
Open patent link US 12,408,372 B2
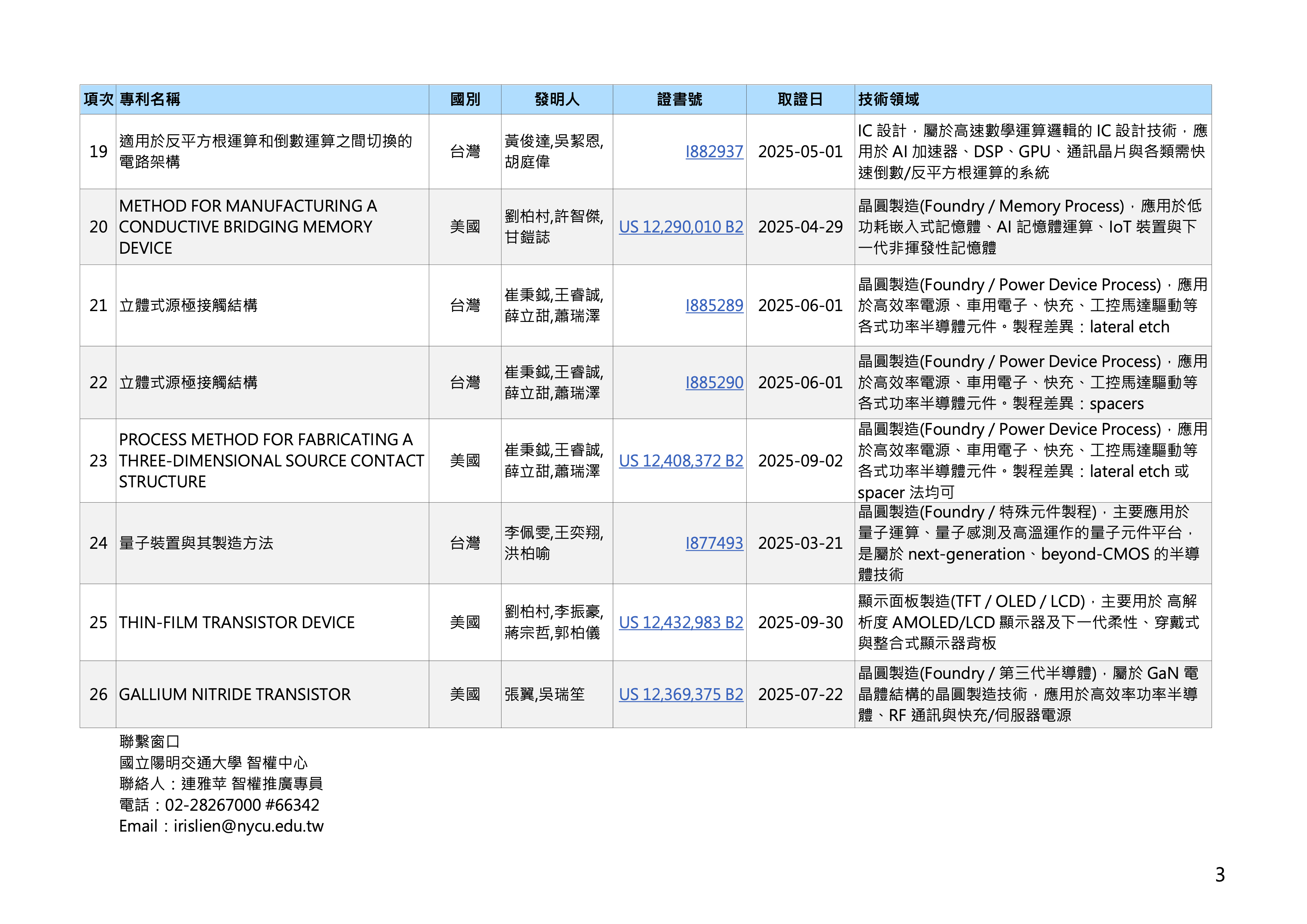click(x=681, y=461)
